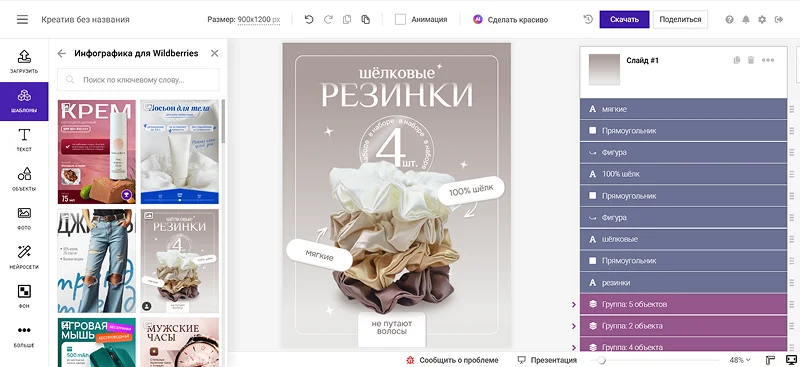Select the Игровая мышь template thumbnail
This screenshot has width=800, height=367.
tap(96, 342)
